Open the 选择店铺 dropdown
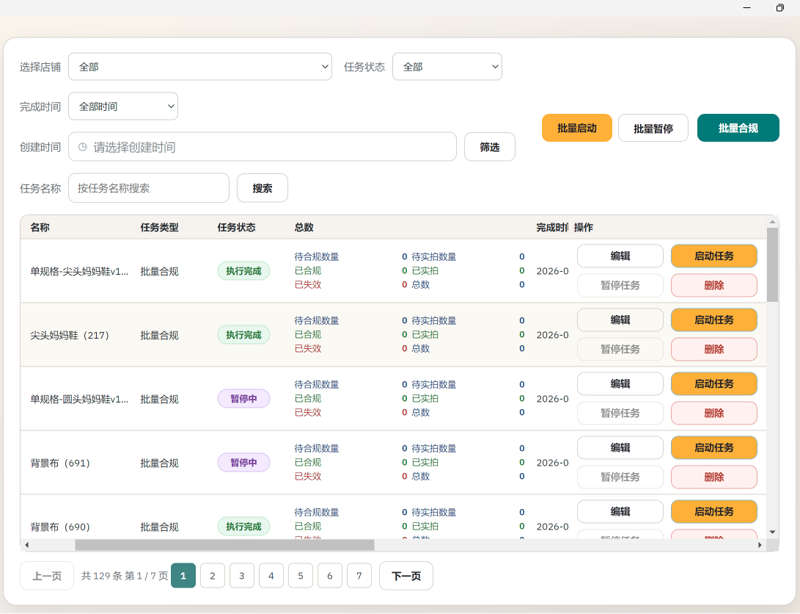This screenshot has width=800, height=614. tap(200, 66)
